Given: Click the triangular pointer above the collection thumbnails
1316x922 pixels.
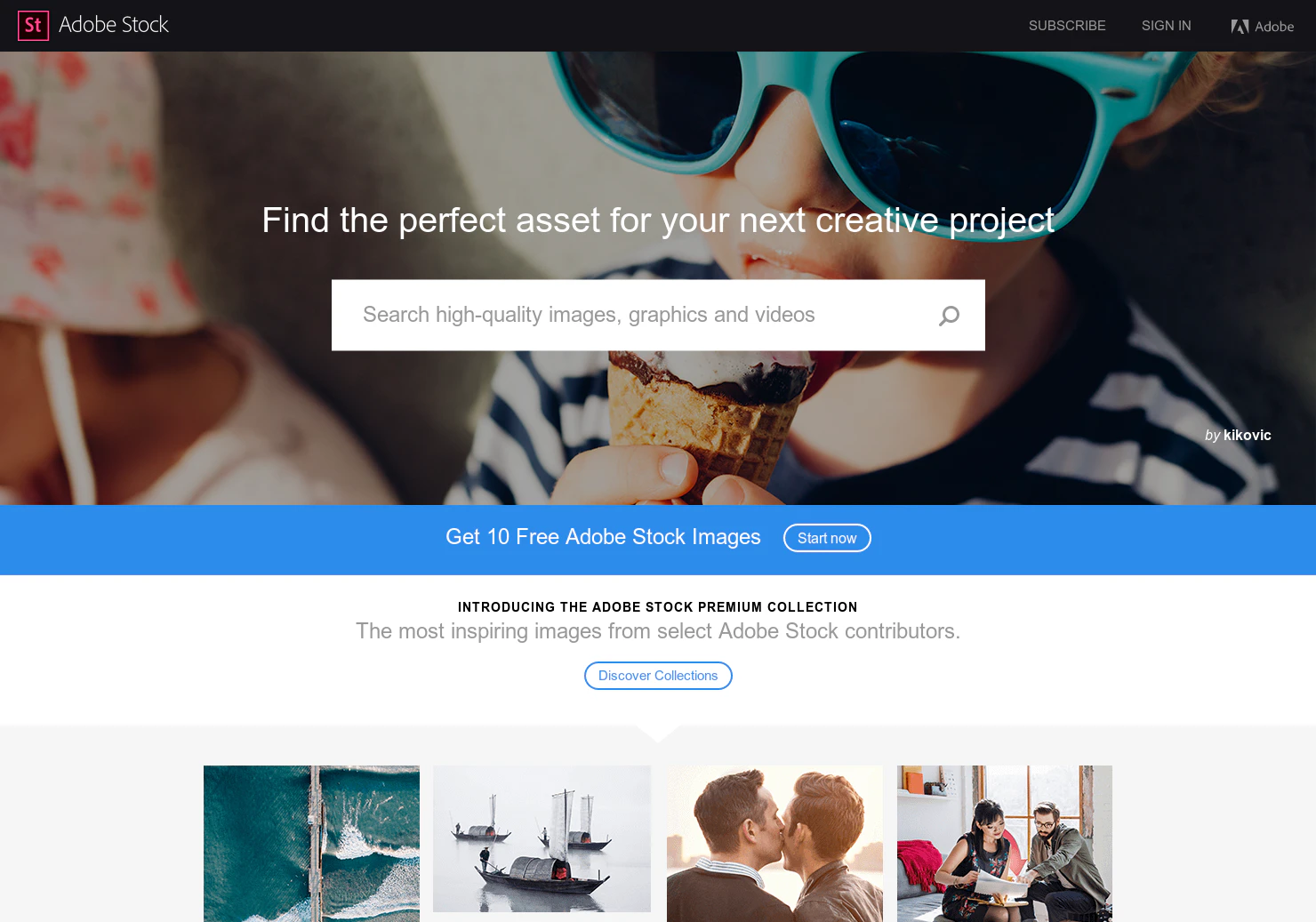Looking at the screenshot, I should 658,734.
